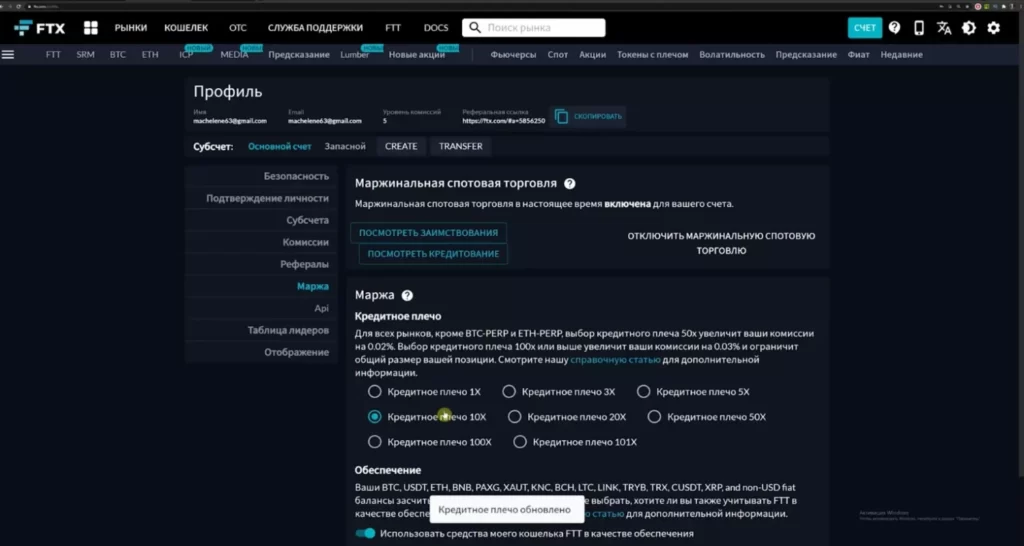Switch to Основной счет subaccount
Screen dimensions: 1024x546
coord(280,146)
